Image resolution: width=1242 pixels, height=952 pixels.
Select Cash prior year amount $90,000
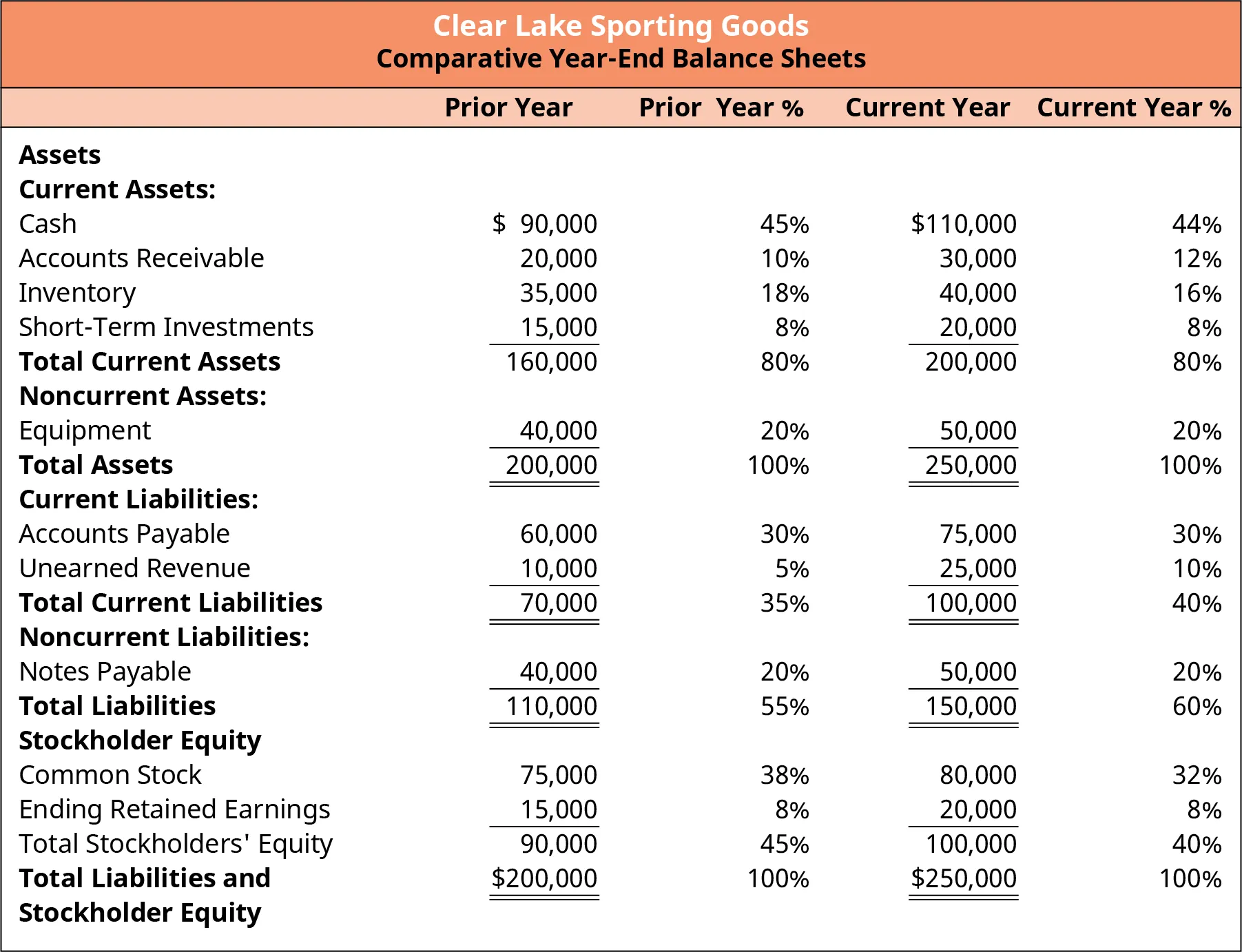pos(545,225)
